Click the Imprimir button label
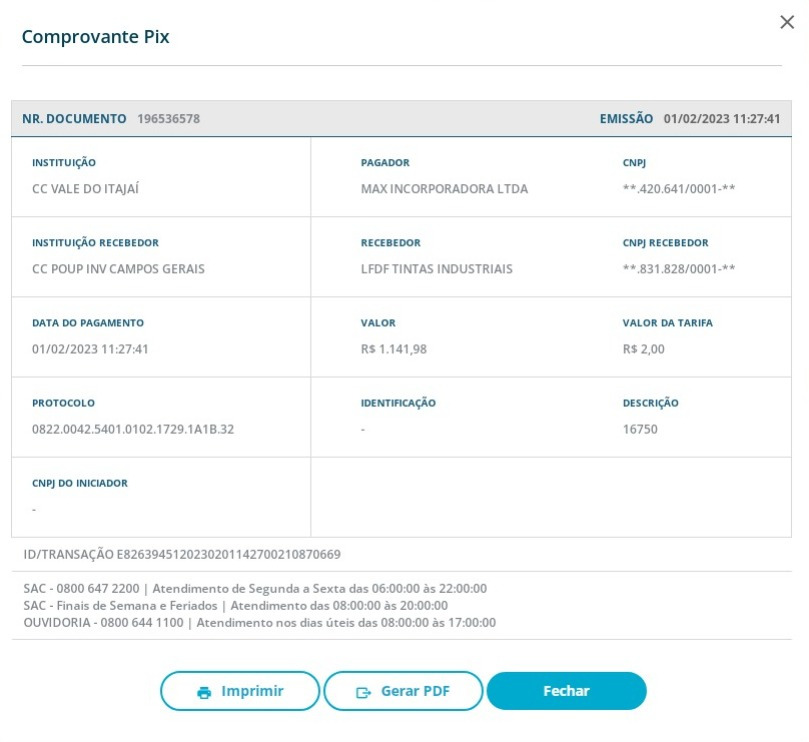809x742 pixels. [x=252, y=691]
